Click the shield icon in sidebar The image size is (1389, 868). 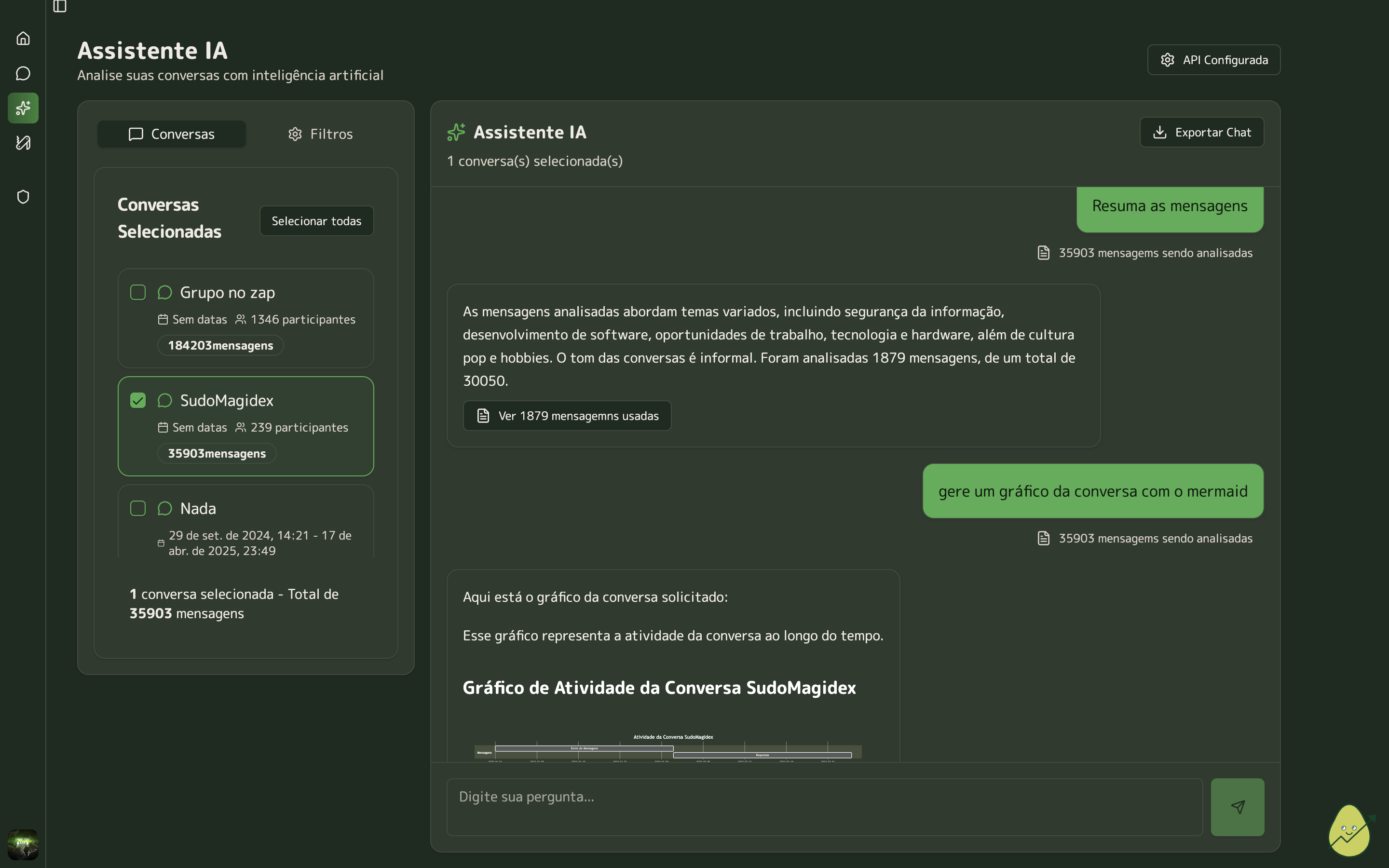click(x=23, y=197)
